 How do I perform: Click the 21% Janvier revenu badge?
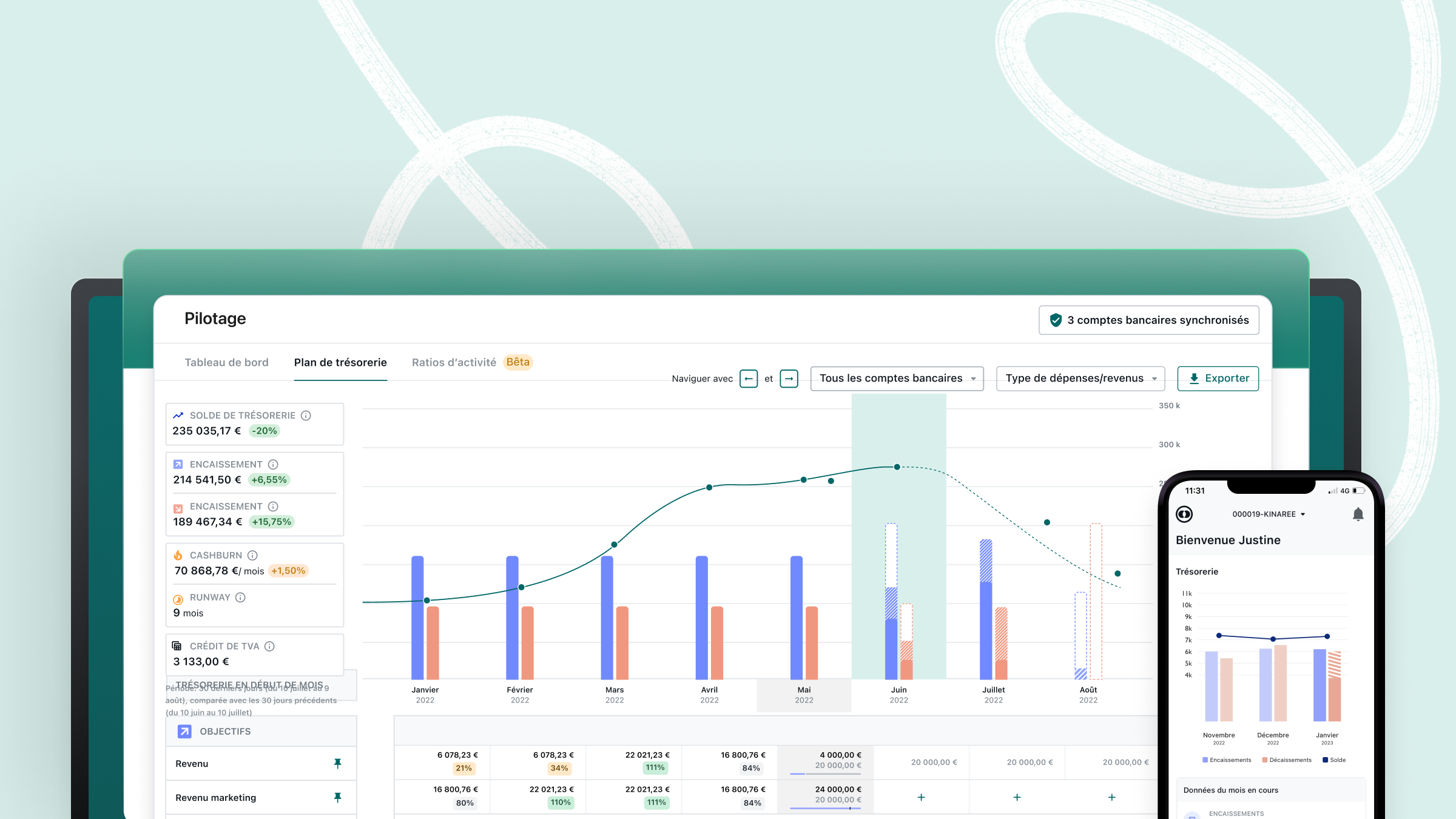coord(463,768)
